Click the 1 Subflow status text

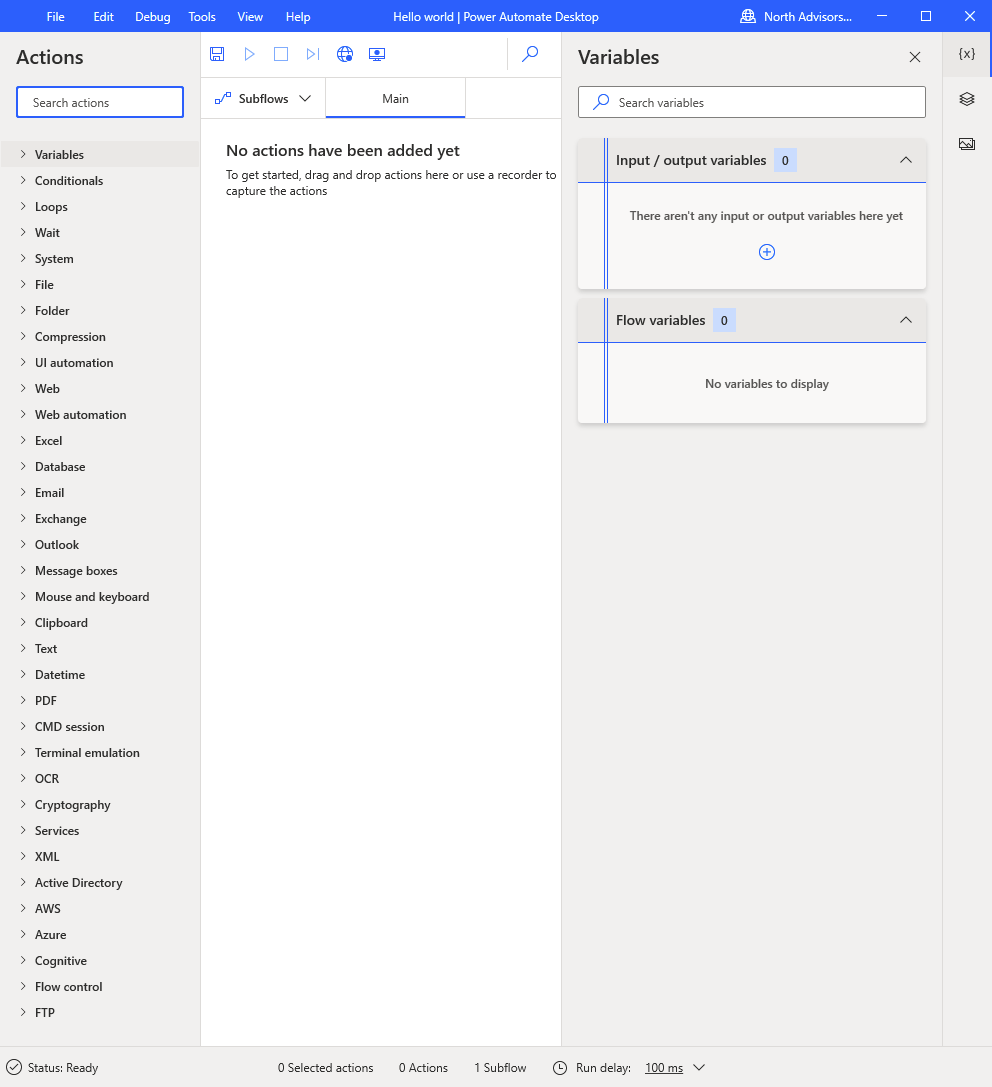pos(500,1068)
